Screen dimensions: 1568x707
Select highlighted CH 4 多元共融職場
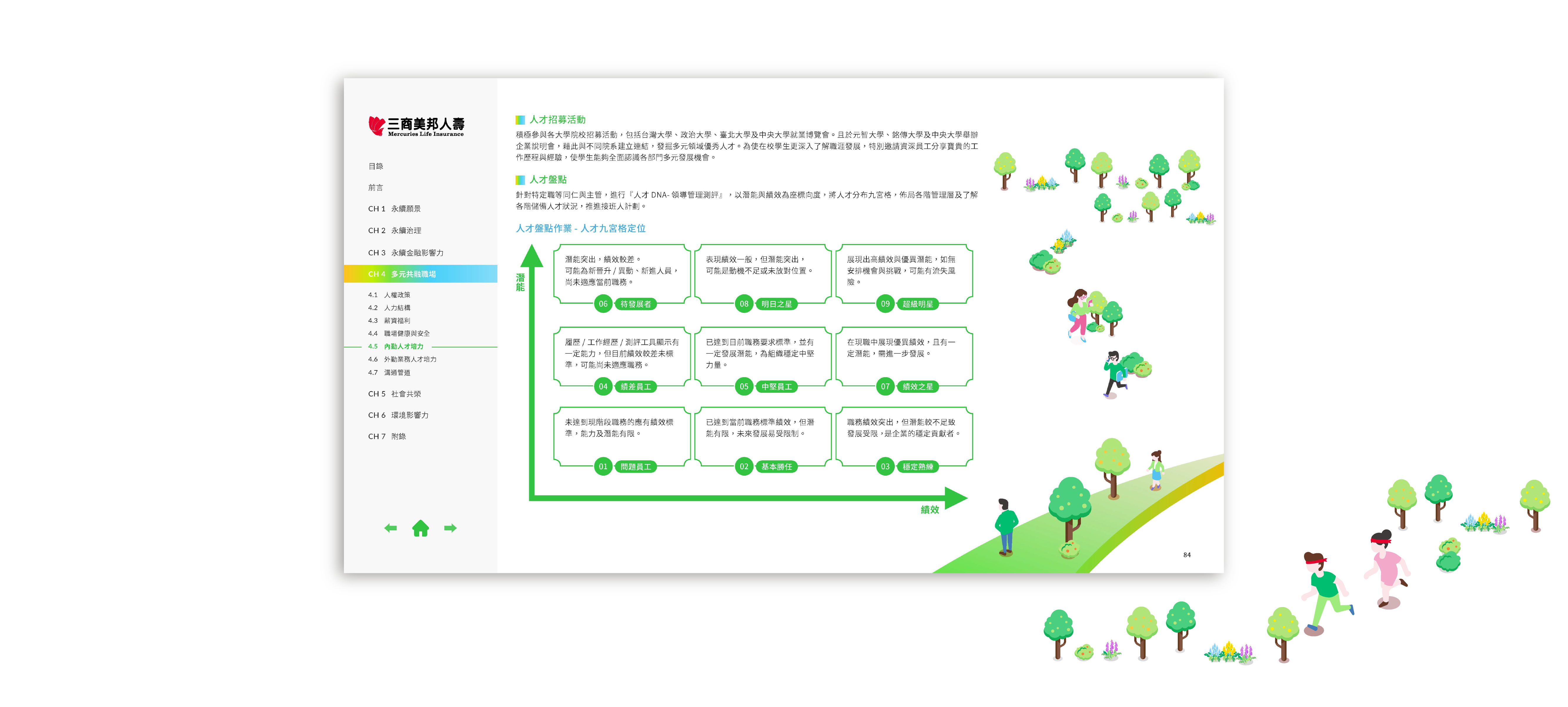click(x=402, y=274)
